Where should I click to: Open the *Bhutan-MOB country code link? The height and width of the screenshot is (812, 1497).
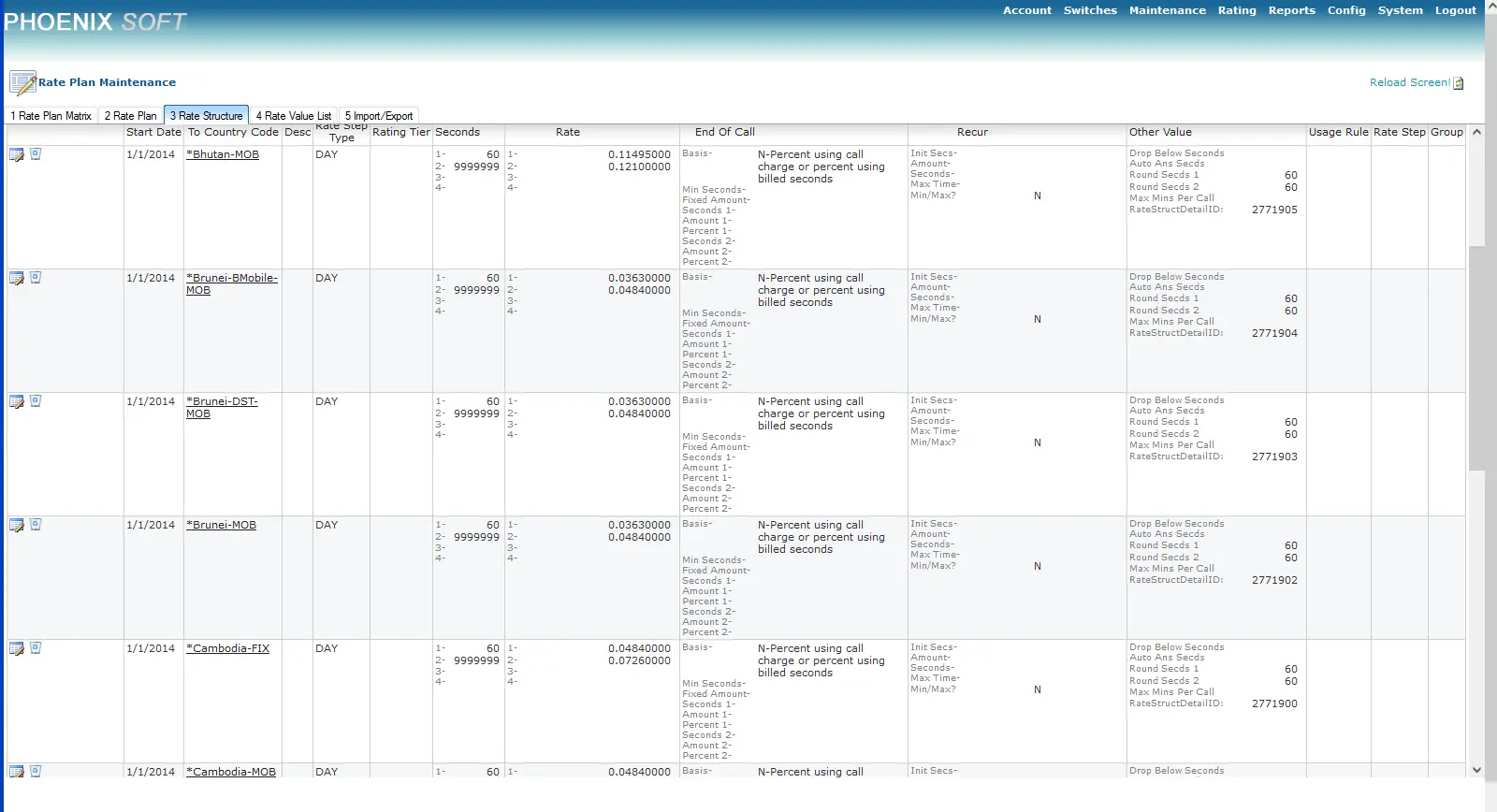pyautogui.click(x=223, y=154)
